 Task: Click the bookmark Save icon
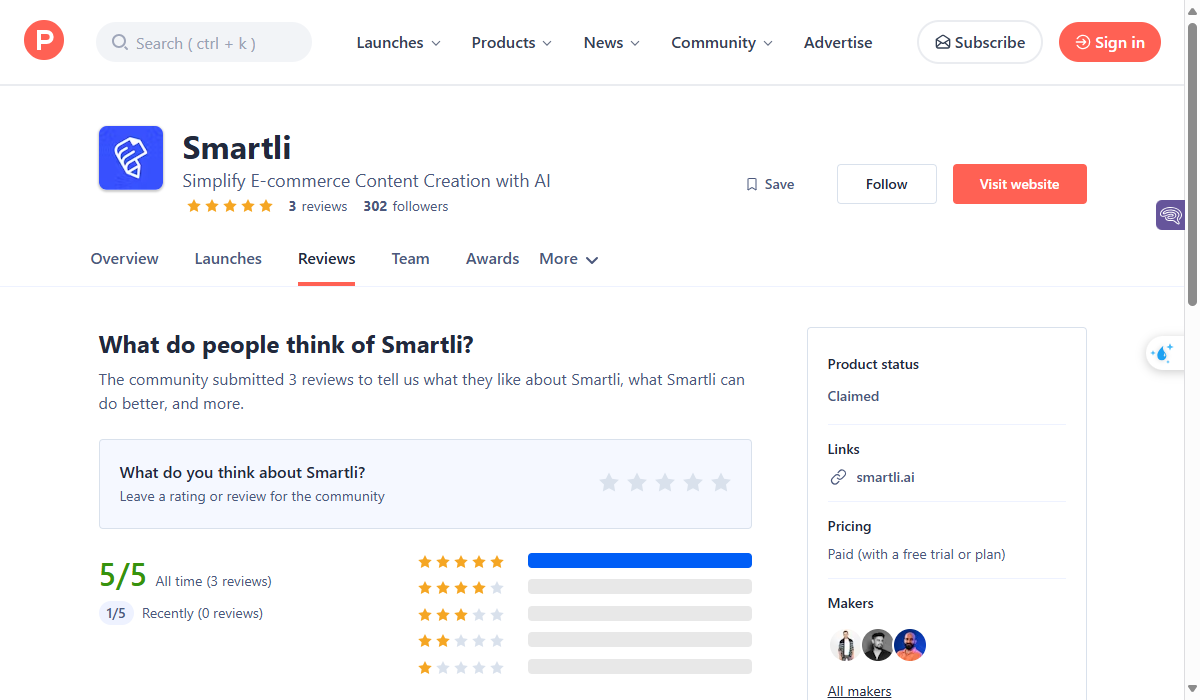752,184
